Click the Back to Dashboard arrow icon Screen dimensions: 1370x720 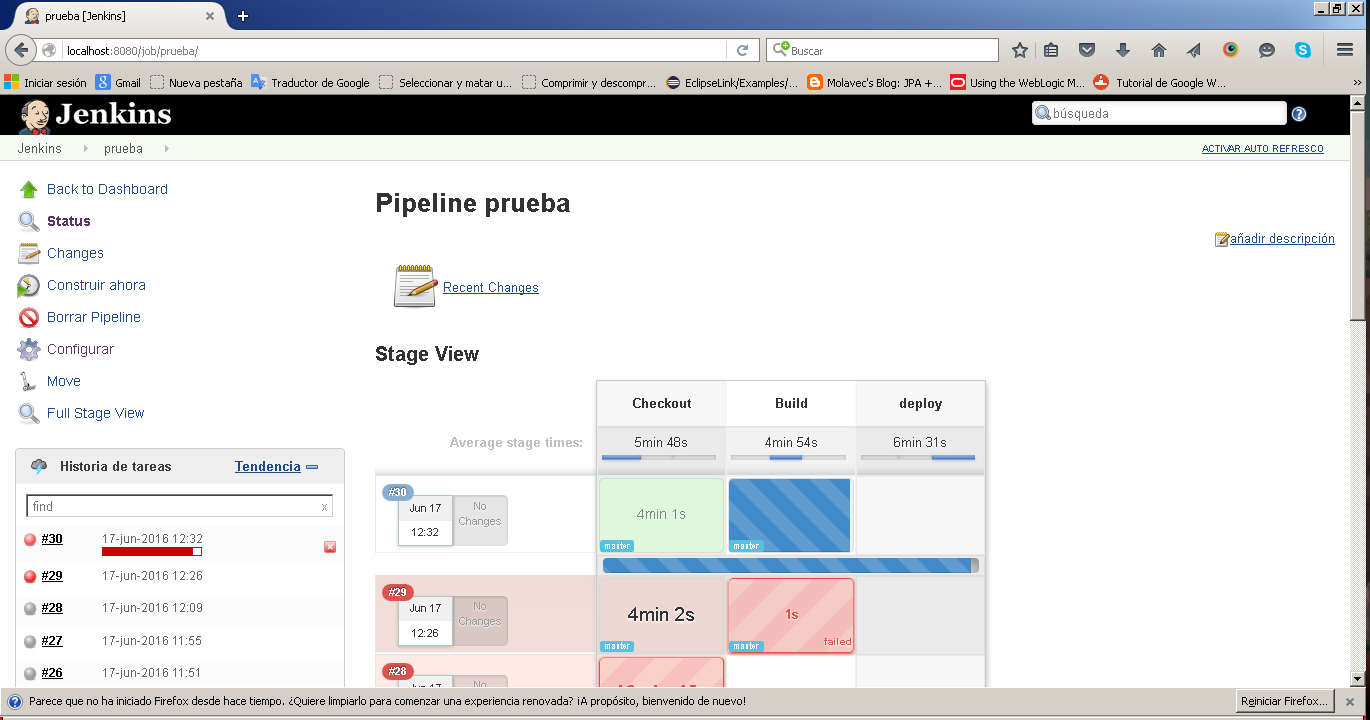[29, 189]
